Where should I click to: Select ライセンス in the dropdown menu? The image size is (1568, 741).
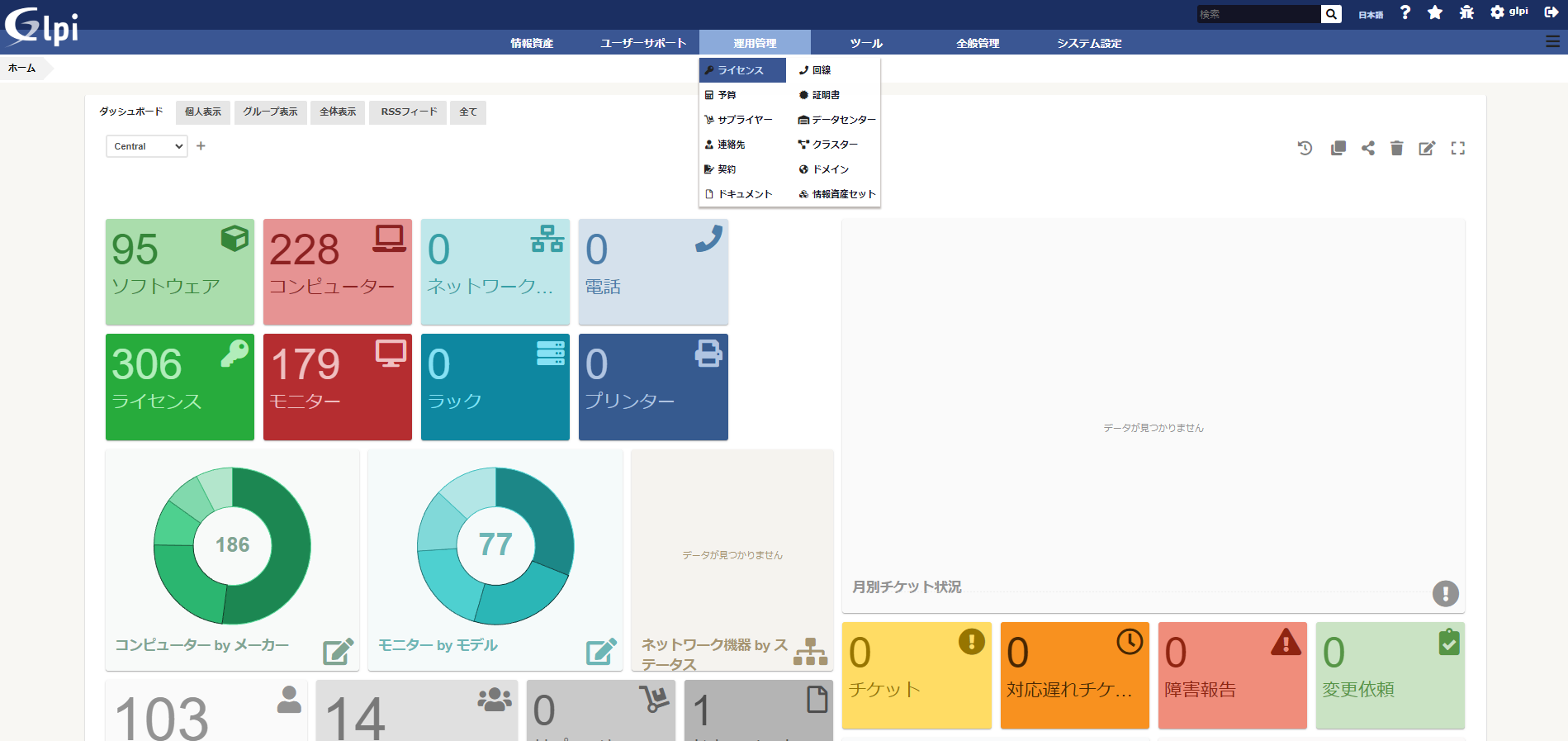point(741,70)
